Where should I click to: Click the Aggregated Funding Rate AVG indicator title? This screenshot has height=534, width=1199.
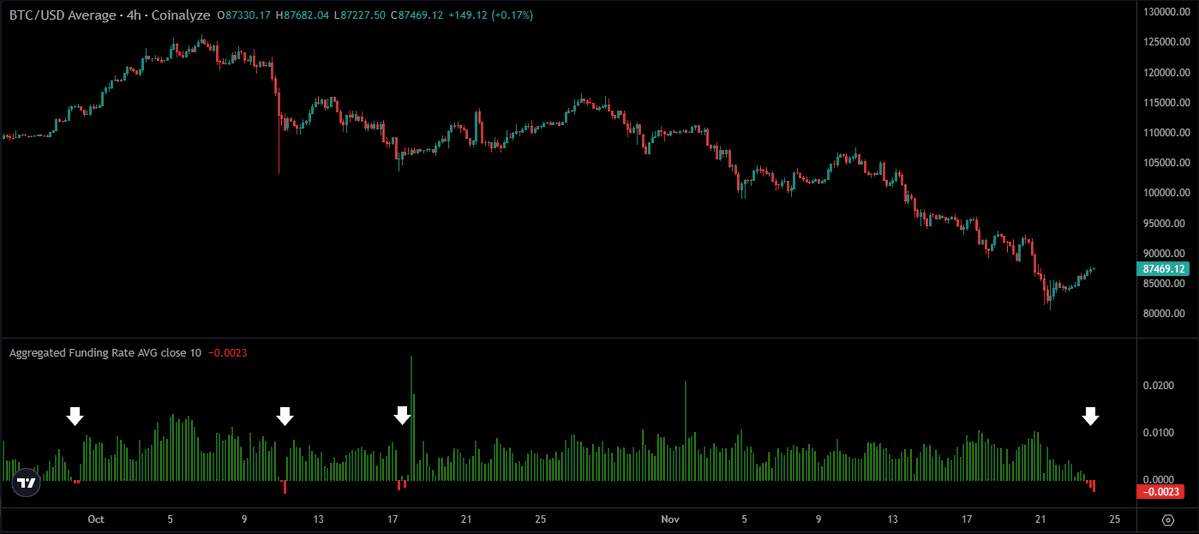click(106, 353)
